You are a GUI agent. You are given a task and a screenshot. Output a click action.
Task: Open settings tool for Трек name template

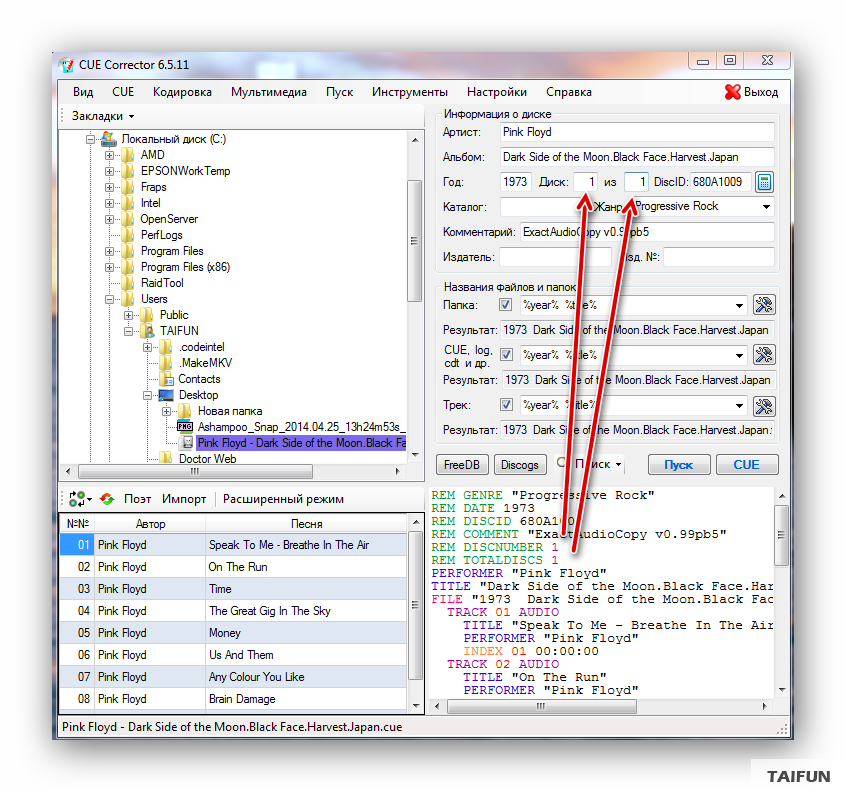[763, 406]
